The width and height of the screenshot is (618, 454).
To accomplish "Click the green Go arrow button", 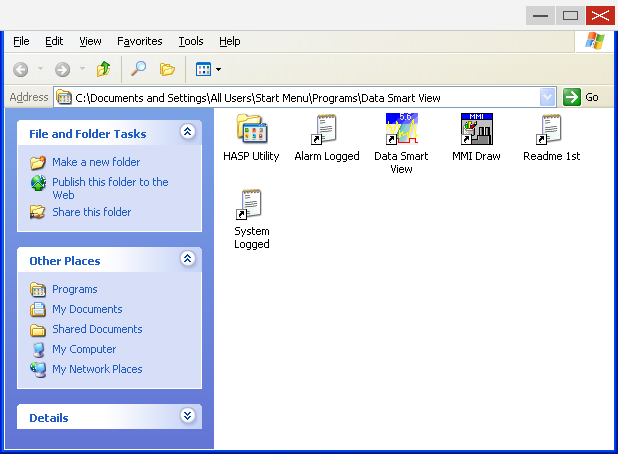I will pyautogui.click(x=571, y=97).
